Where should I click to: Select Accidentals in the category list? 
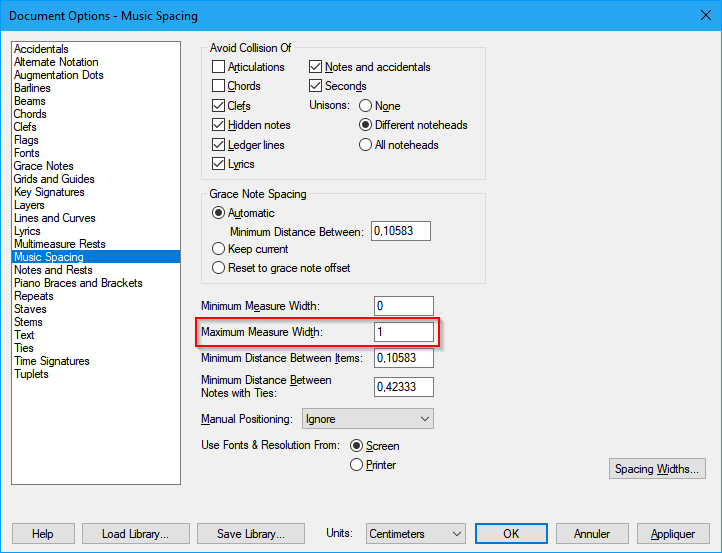pyautogui.click(x=41, y=49)
